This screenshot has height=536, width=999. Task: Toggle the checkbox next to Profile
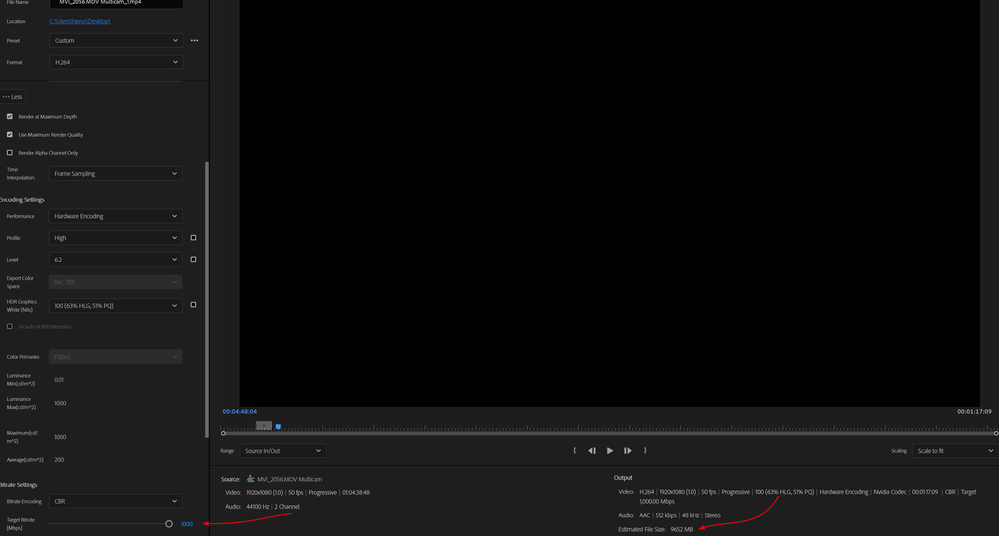[x=193, y=238]
